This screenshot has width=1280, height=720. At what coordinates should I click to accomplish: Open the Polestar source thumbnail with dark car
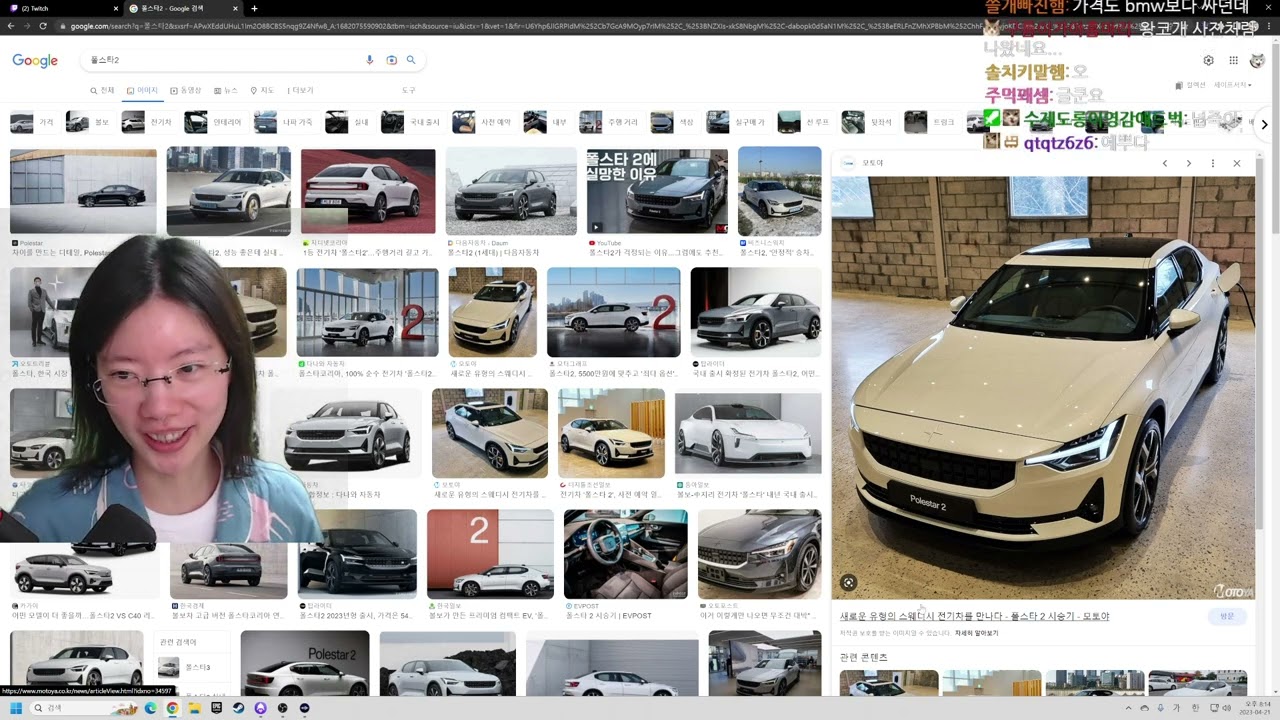point(83,191)
